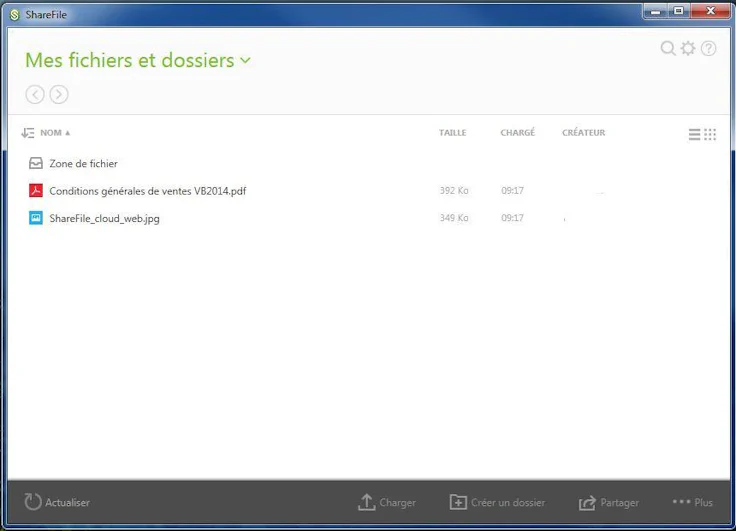Click the Actualiser refresh button
This screenshot has height=531, width=736.
pyautogui.click(x=57, y=502)
